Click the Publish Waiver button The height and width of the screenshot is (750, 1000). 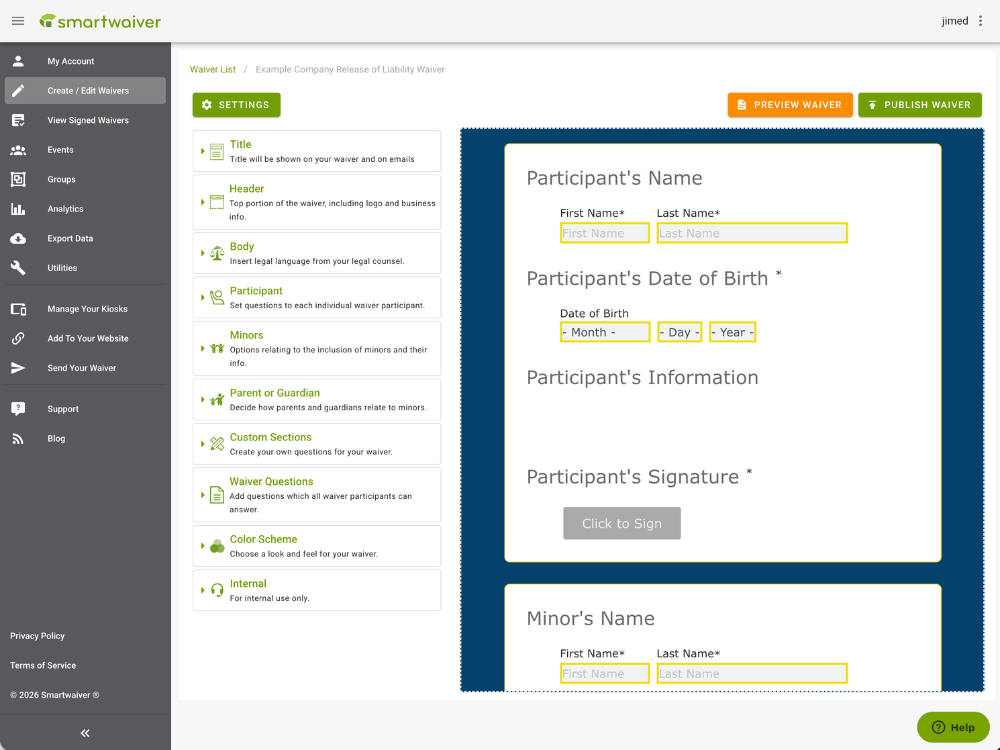pos(919,104)
